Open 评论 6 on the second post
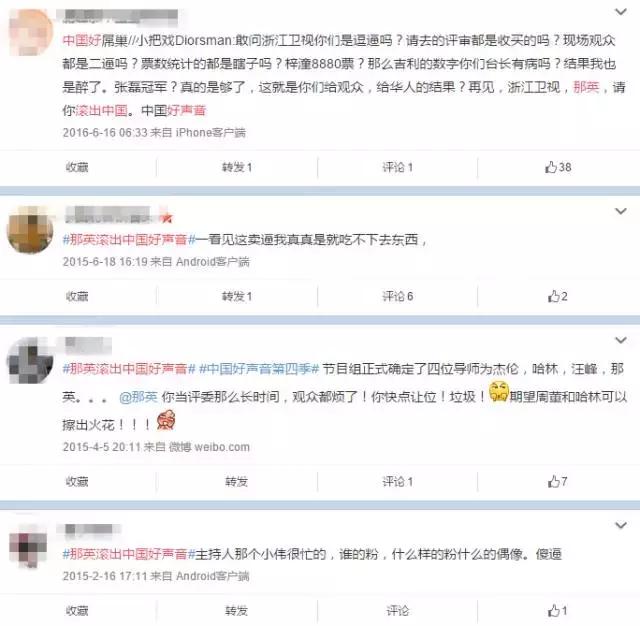This screenshot has height=626, width=640. tap(398, 296)
